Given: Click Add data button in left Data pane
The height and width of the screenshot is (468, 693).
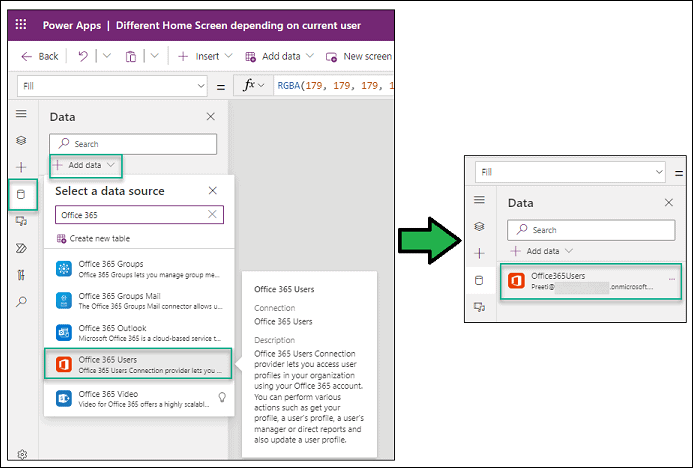Looking at the screenshot, I should coord(86,165).
